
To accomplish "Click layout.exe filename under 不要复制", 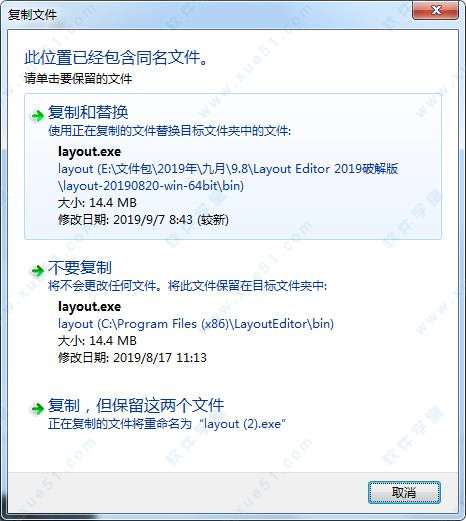I will pos(89,307).
